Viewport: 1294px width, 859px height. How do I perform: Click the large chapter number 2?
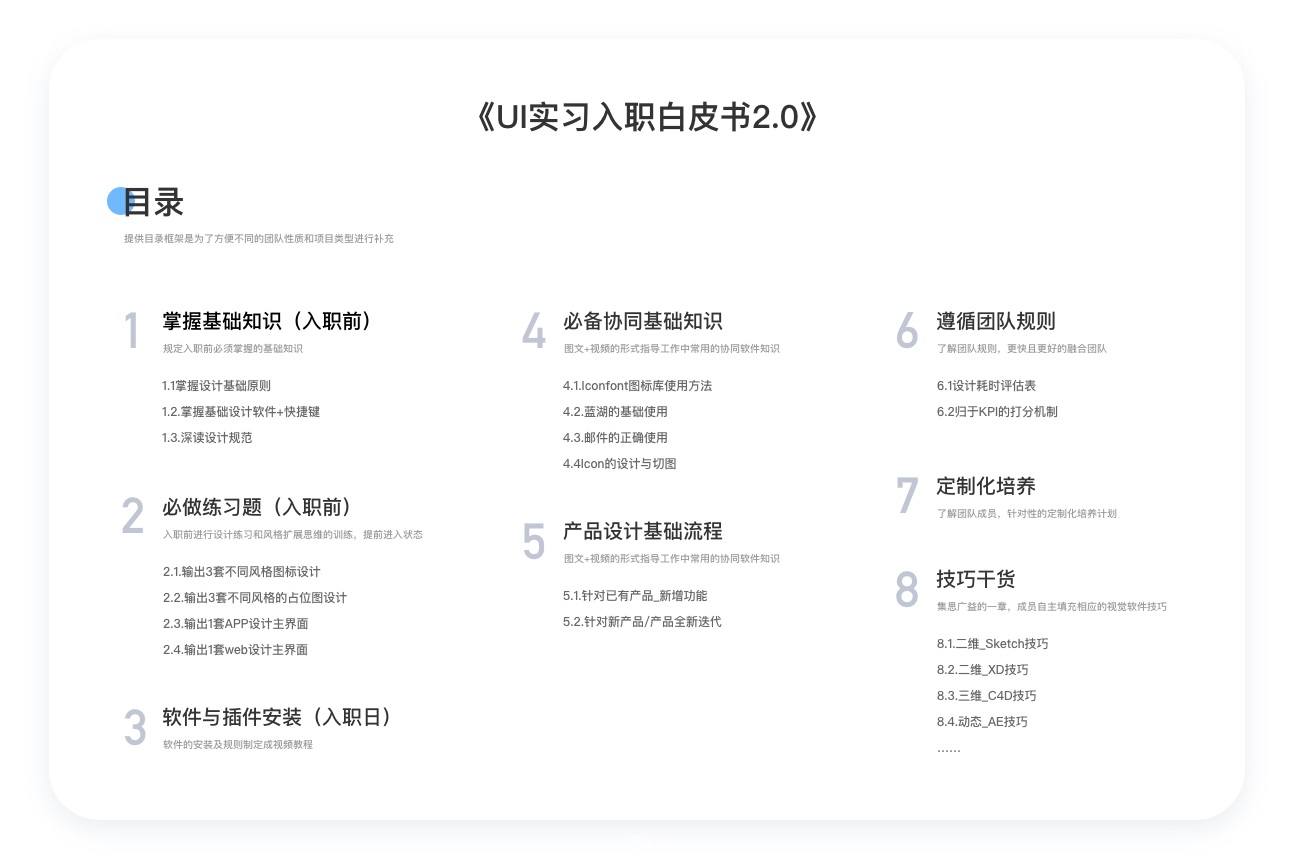pyautogui.click(x=133, y=517)
